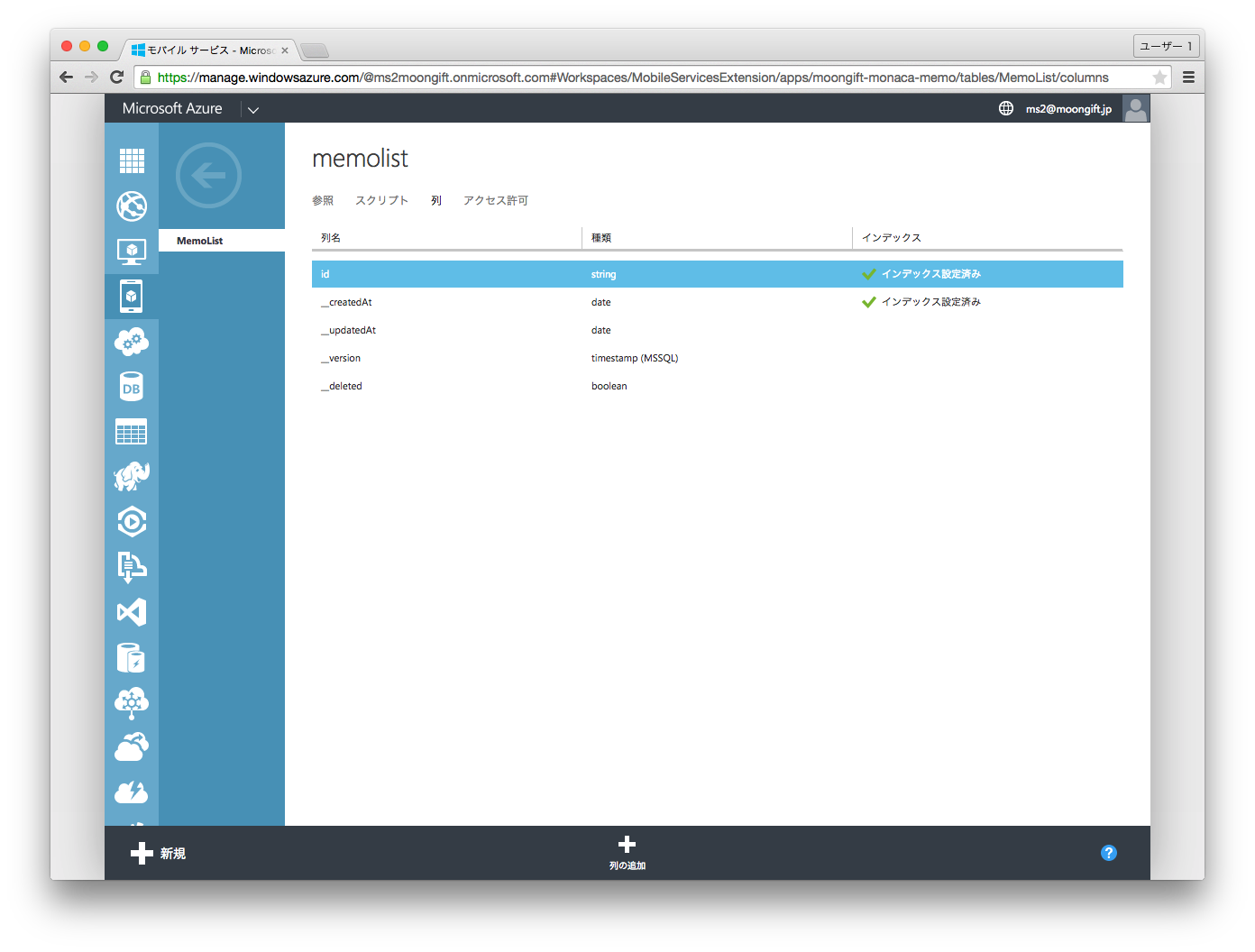The image size is (1255, 952).
Task: Select the MemoList table in sidebar
Action: [200, 241]
